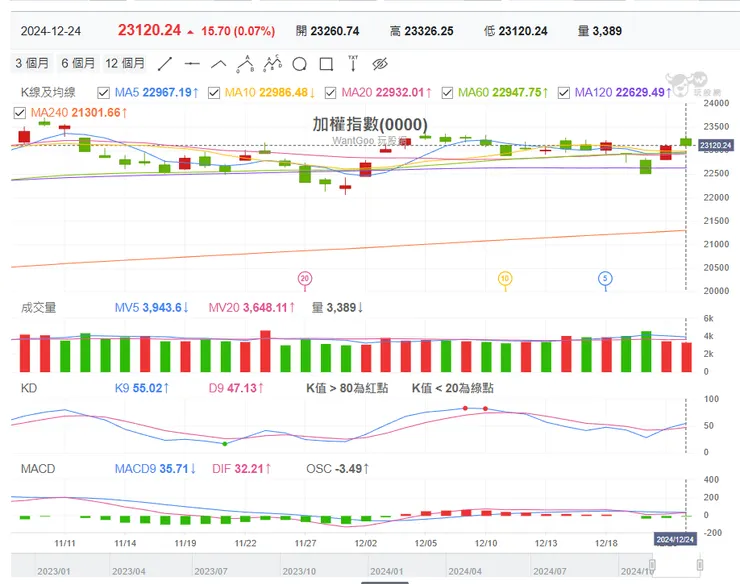Click the MA120 22629.49 value
Viewport: 740px width, 584px height.
coord(623,93)
